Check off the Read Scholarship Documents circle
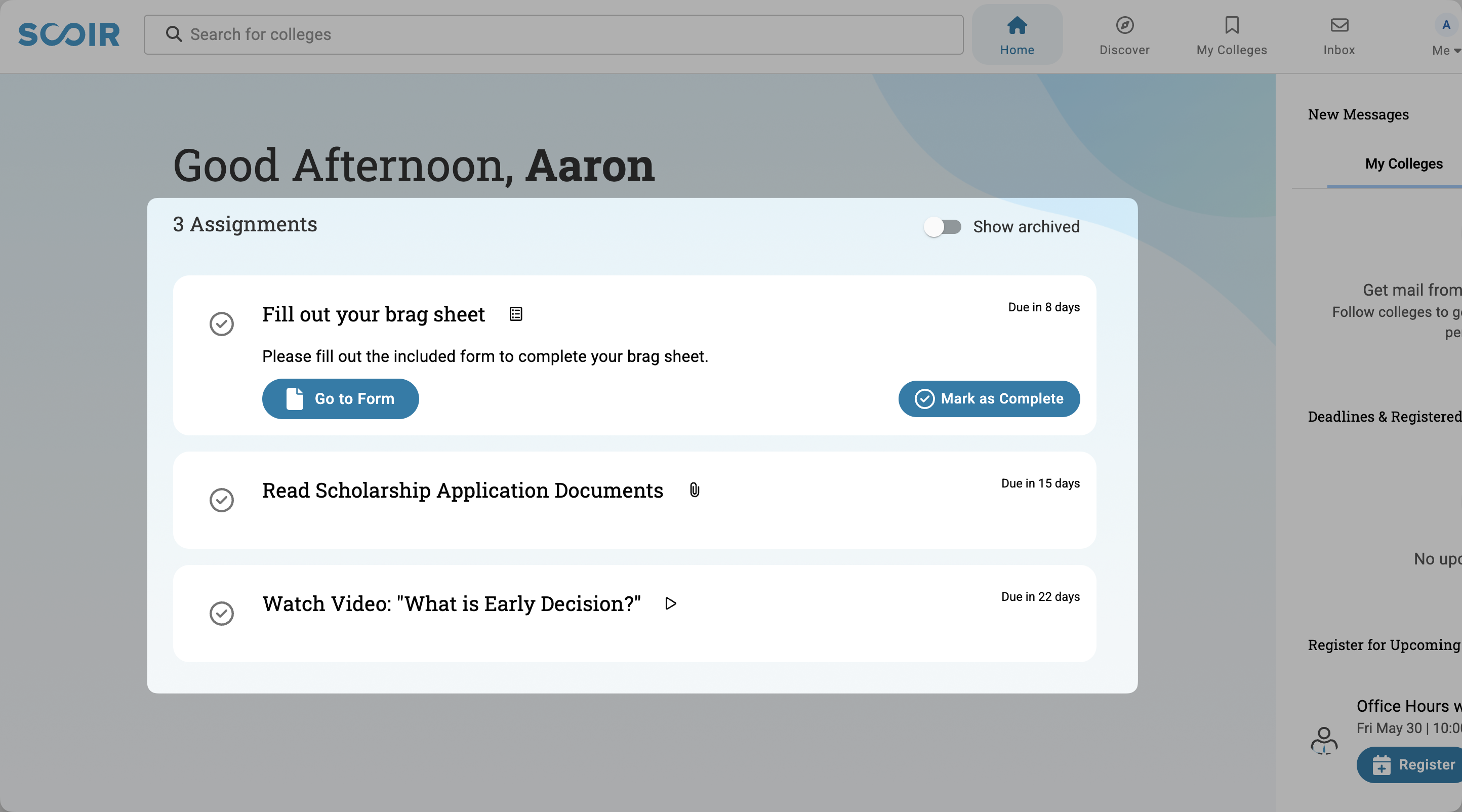 [221, 500]
